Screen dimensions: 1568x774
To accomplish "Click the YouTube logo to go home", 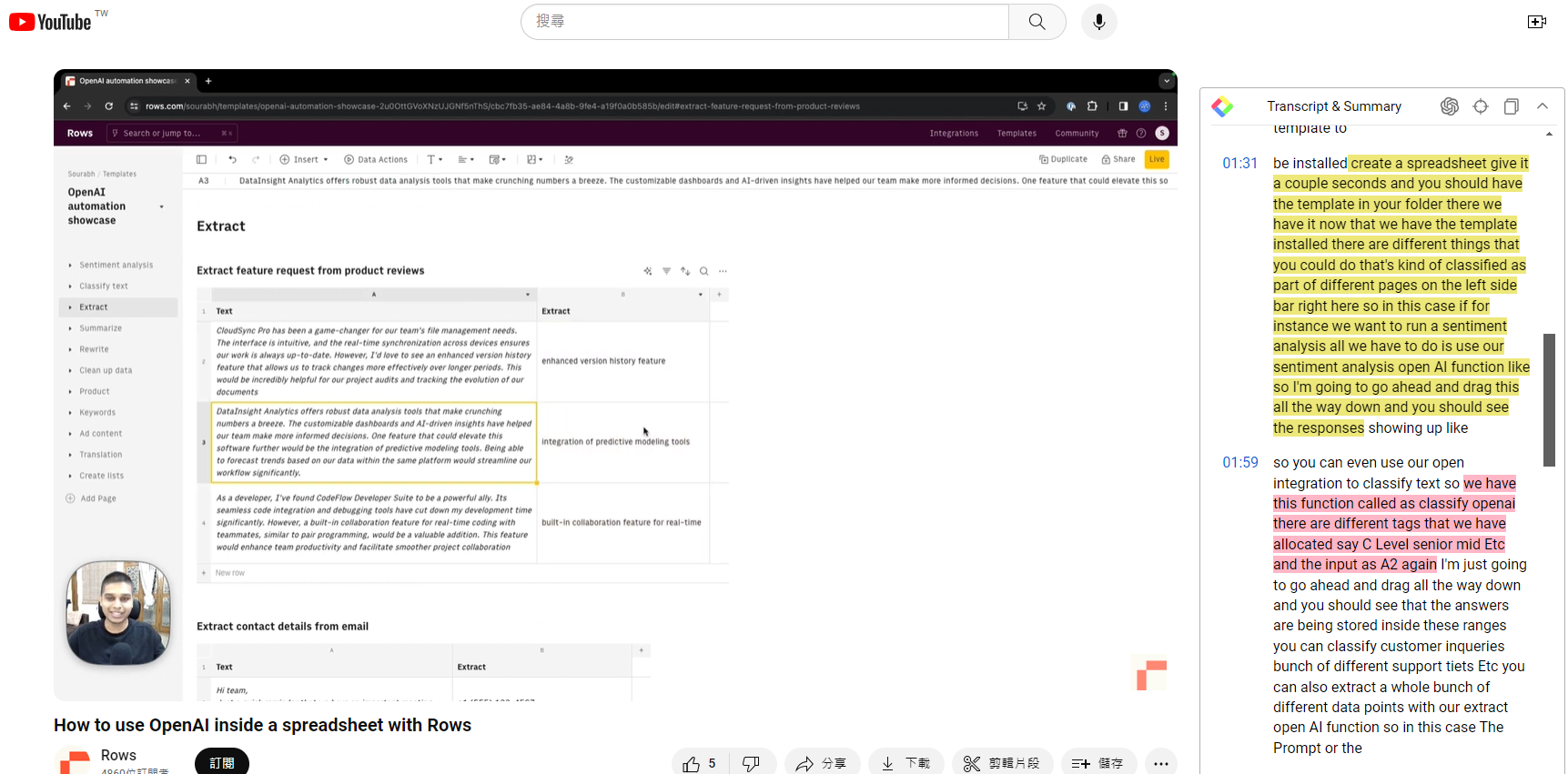I will 51,22.
